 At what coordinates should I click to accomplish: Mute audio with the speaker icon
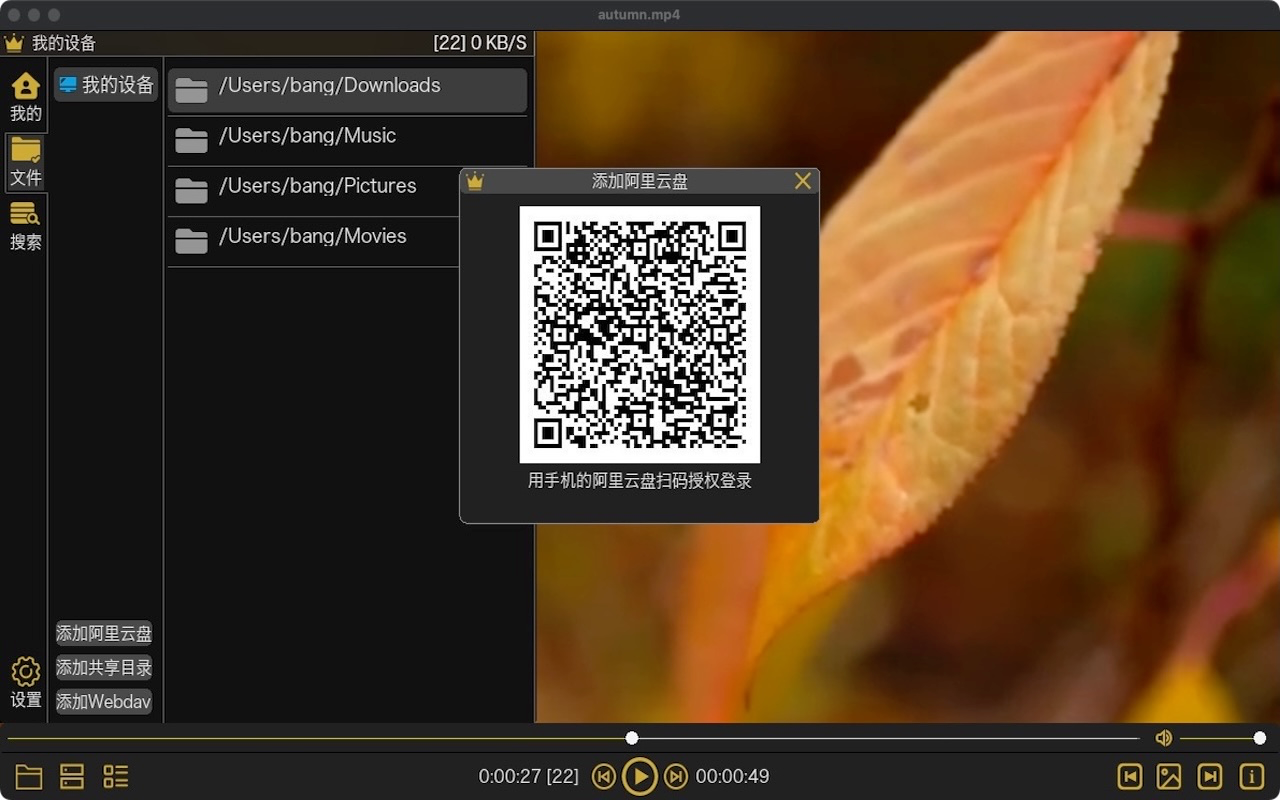click(1163, 738)
